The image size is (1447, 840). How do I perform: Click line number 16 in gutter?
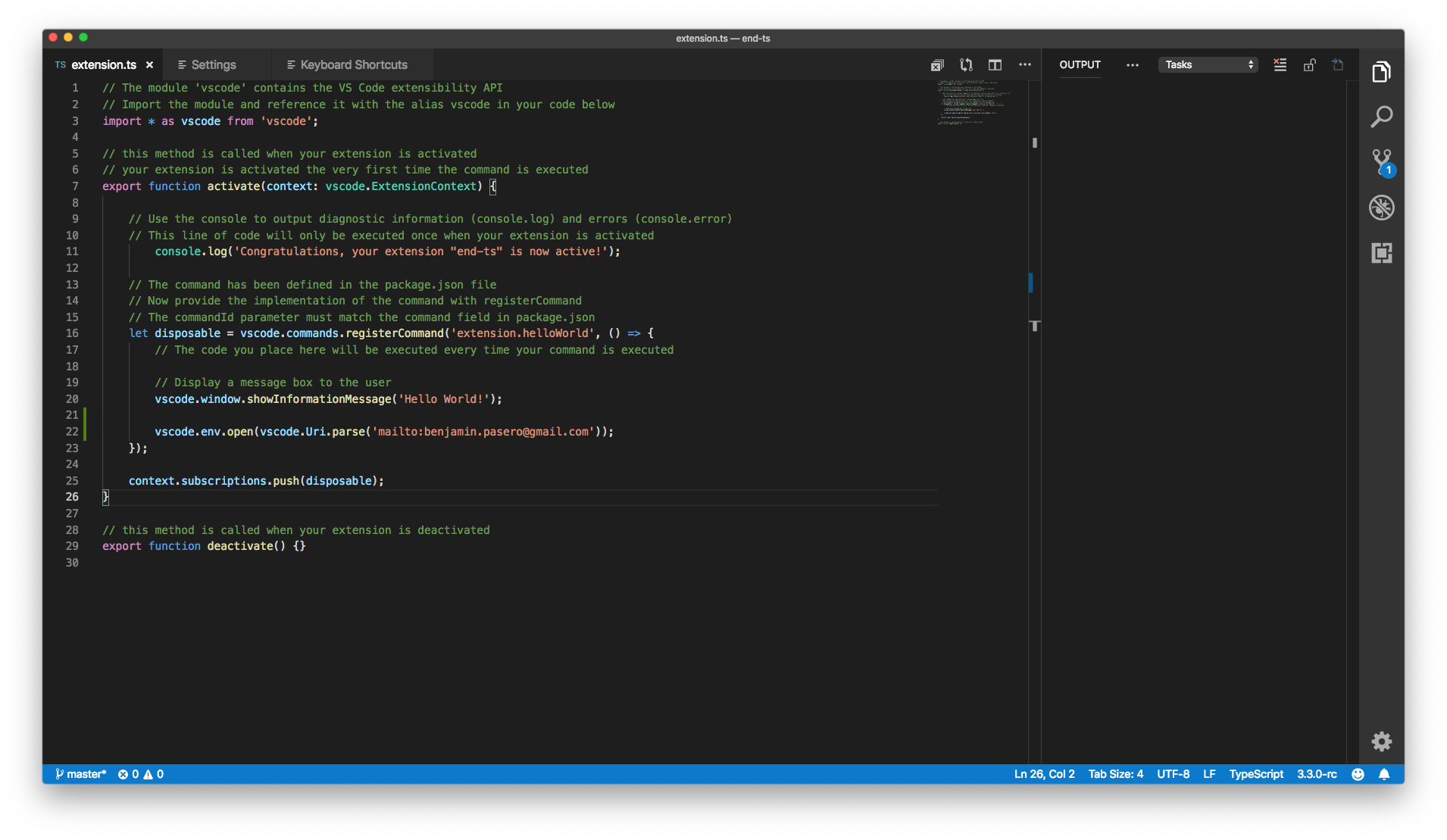tap(72, 333)
